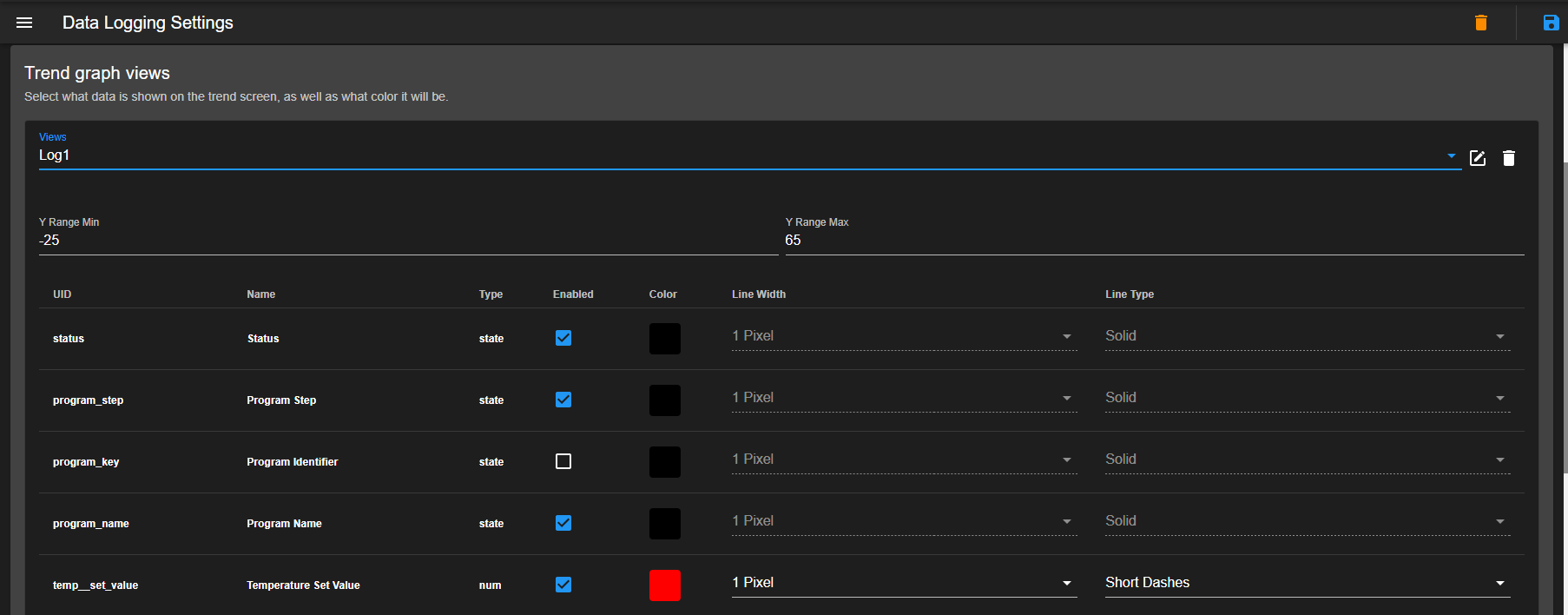Viewport: 1568px width, 615px height.
Task: Click the UID column header
Action: [x=63, y=294]
